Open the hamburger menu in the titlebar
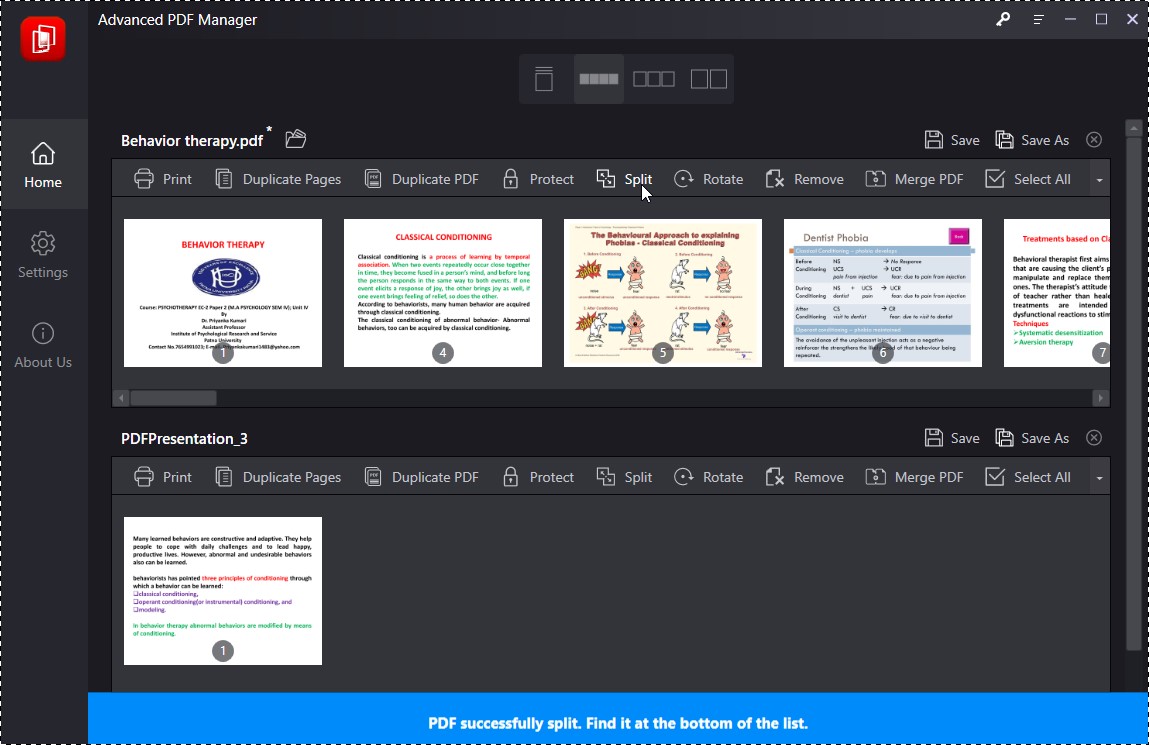Image resolution: width=1149 pixels, height=745 pixels. pyautogui.click(x=1038, y=19)
